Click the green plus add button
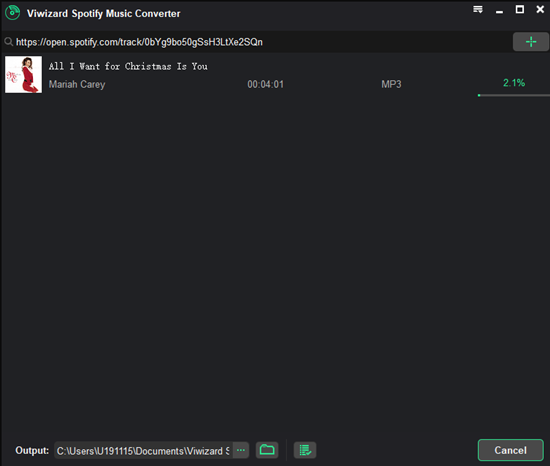Viewport: 550px width, 466px height. [x=531, y=42]
